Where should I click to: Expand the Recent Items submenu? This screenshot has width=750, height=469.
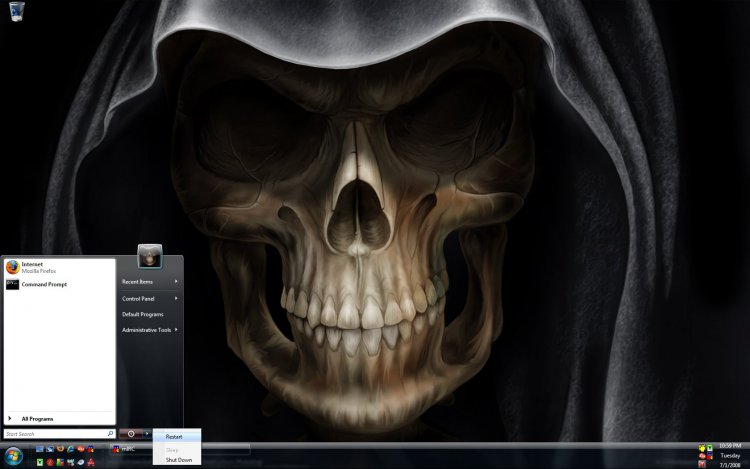[x=150, y=282]
